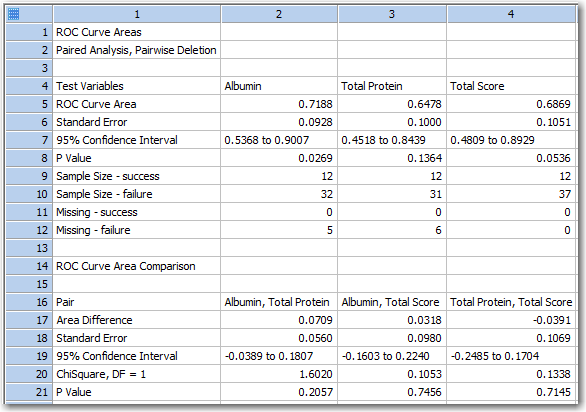Viewport: 586px width, 412px height.
Task: Select row 5 header
Action: pyautogui.click(x=29, y=104)
